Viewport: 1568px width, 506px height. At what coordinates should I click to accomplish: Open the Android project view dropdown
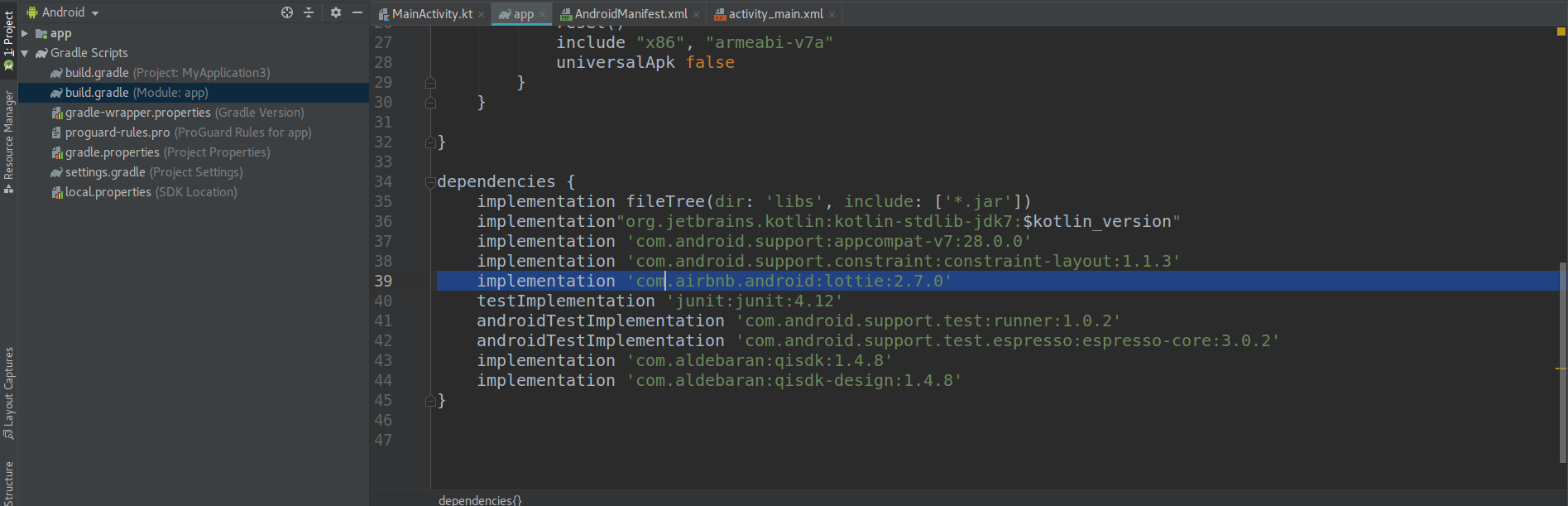tap(63, 12)
